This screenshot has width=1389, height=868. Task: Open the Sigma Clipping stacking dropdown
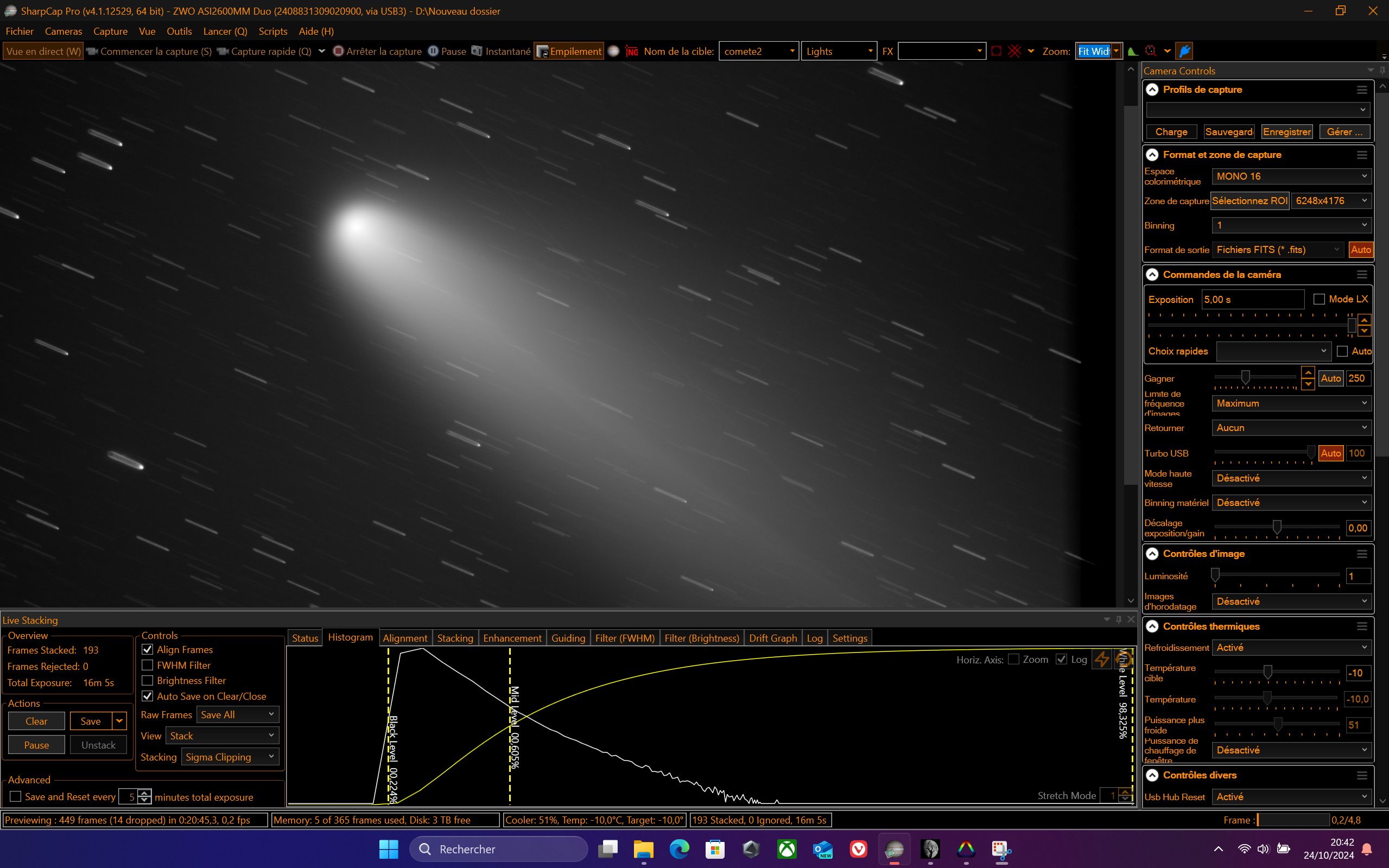tap(230, 757)
